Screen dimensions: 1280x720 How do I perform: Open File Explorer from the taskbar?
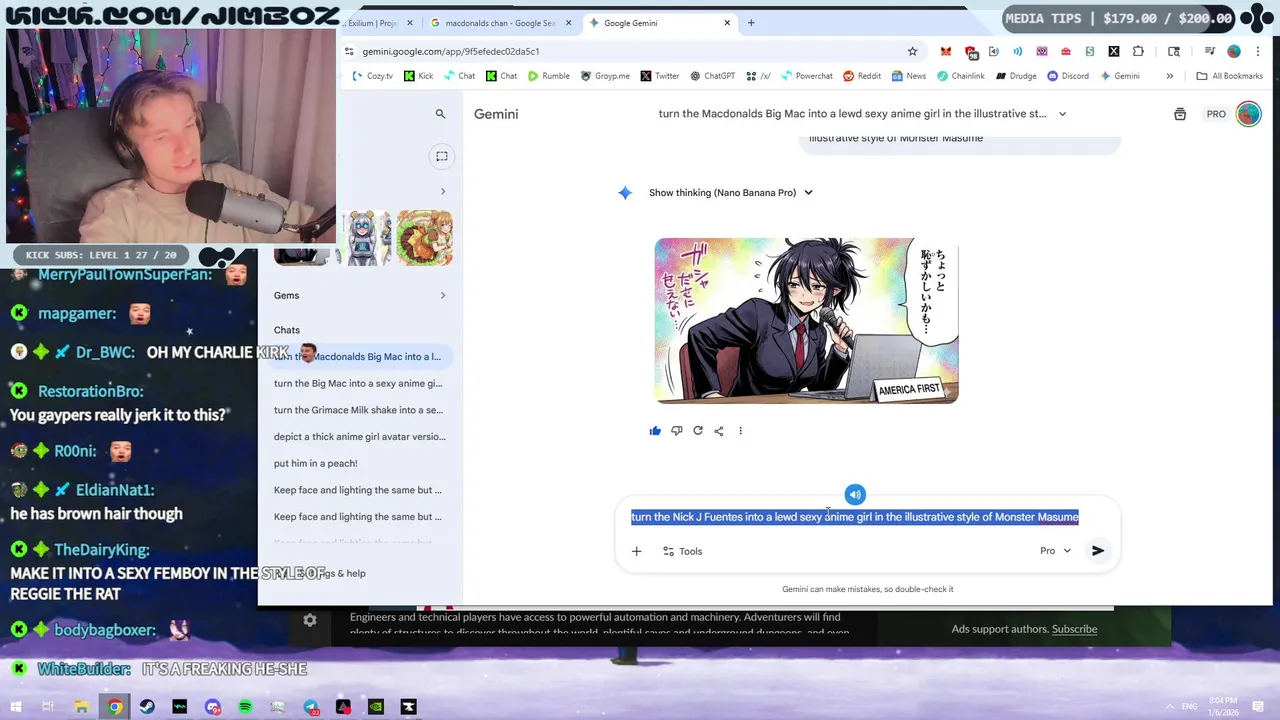[x=82, y=707]
